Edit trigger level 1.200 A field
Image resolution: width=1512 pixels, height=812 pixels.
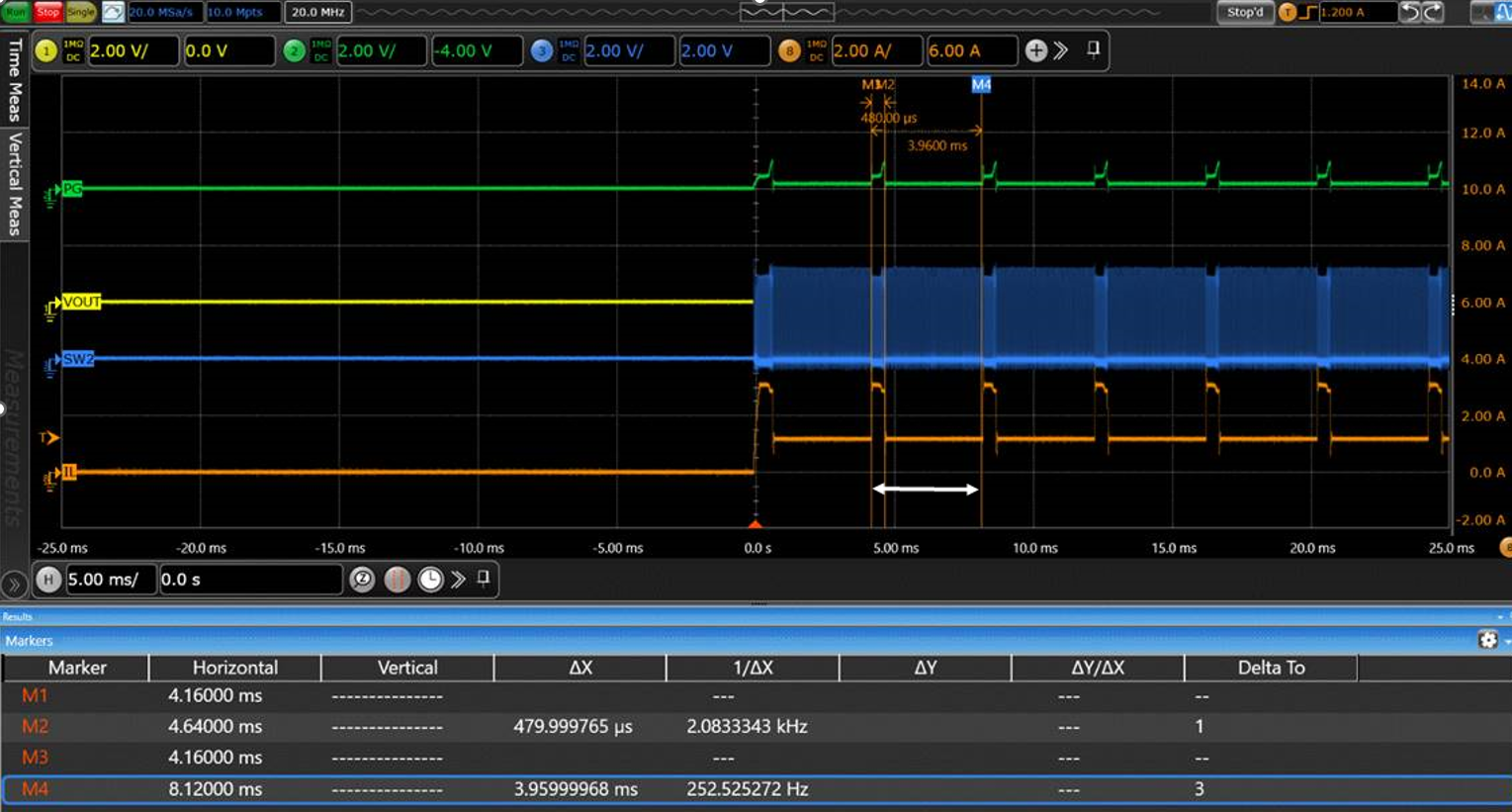(x=1358, y=12)
